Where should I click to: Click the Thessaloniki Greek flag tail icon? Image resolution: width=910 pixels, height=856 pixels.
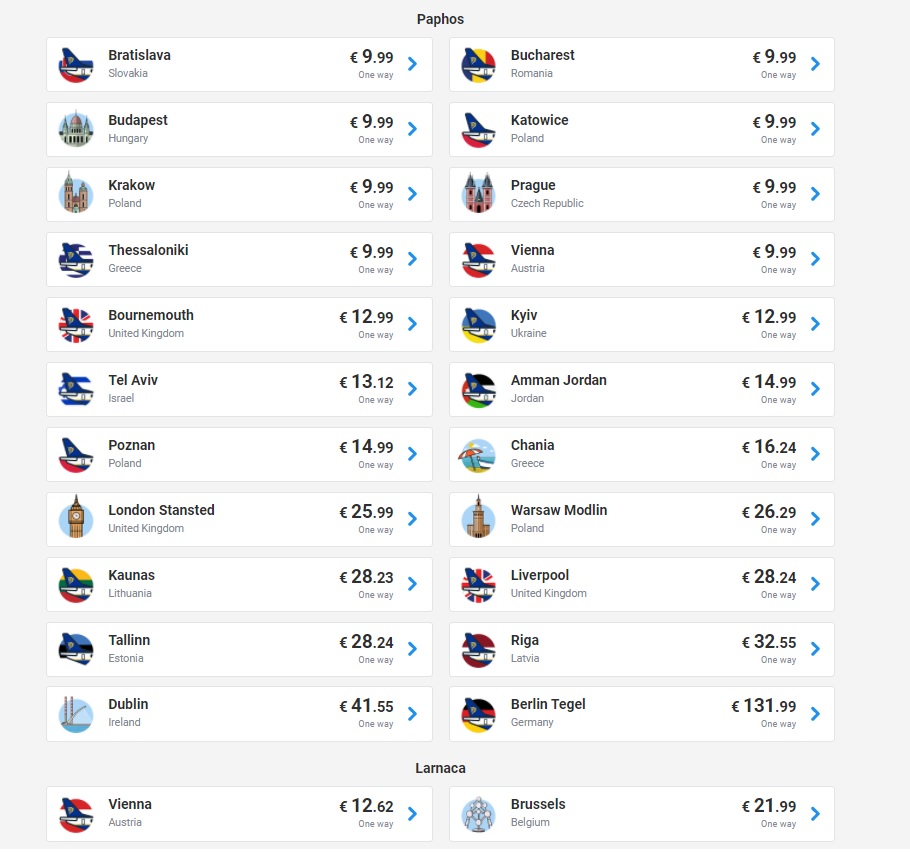[x=76, y=260]
